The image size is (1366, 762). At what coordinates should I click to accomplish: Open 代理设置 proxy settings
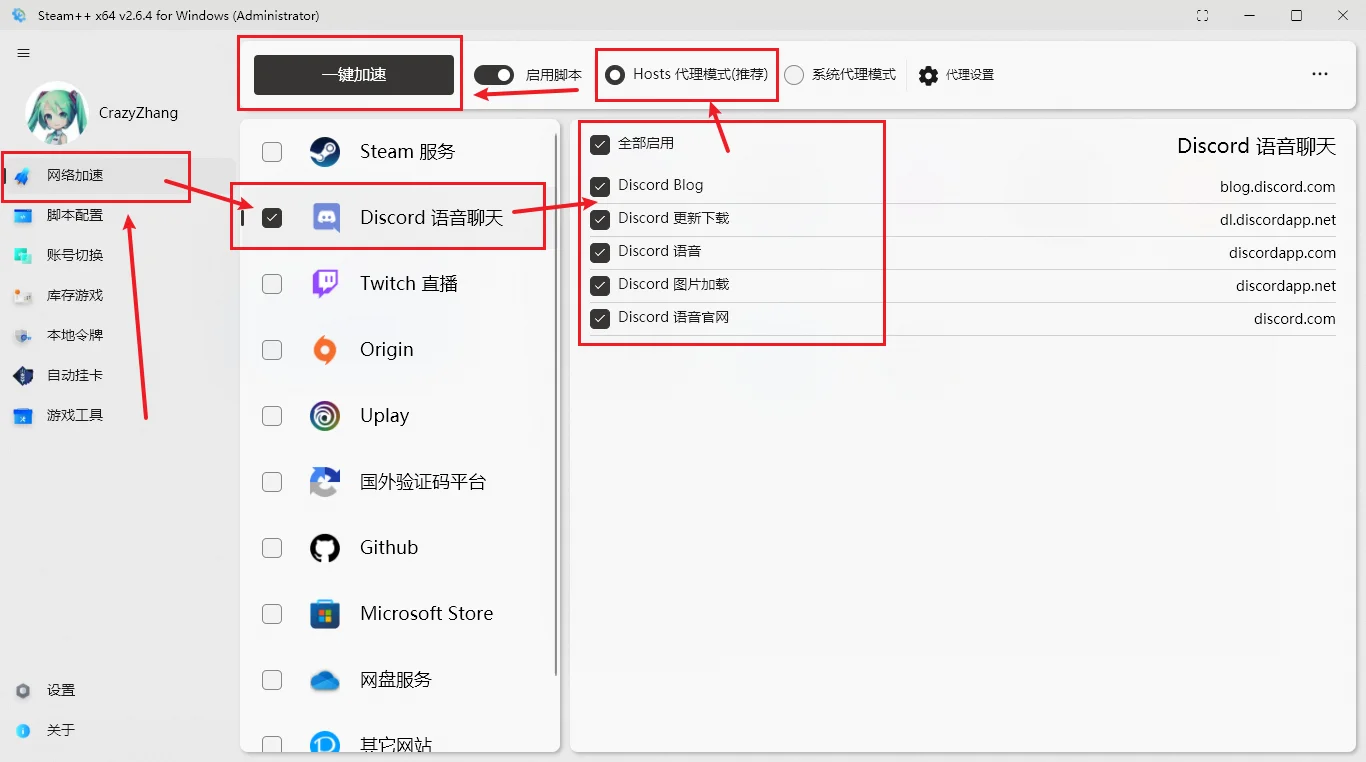click(956, 75)
